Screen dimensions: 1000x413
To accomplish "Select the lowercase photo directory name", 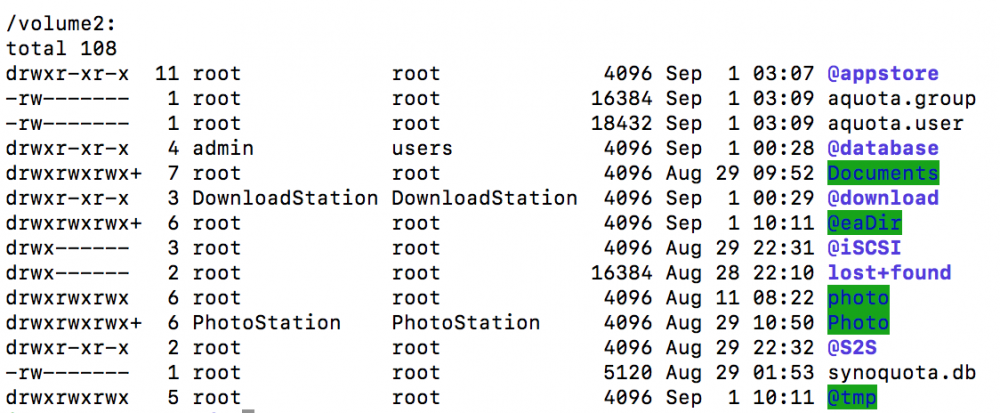I will point(858,298).
